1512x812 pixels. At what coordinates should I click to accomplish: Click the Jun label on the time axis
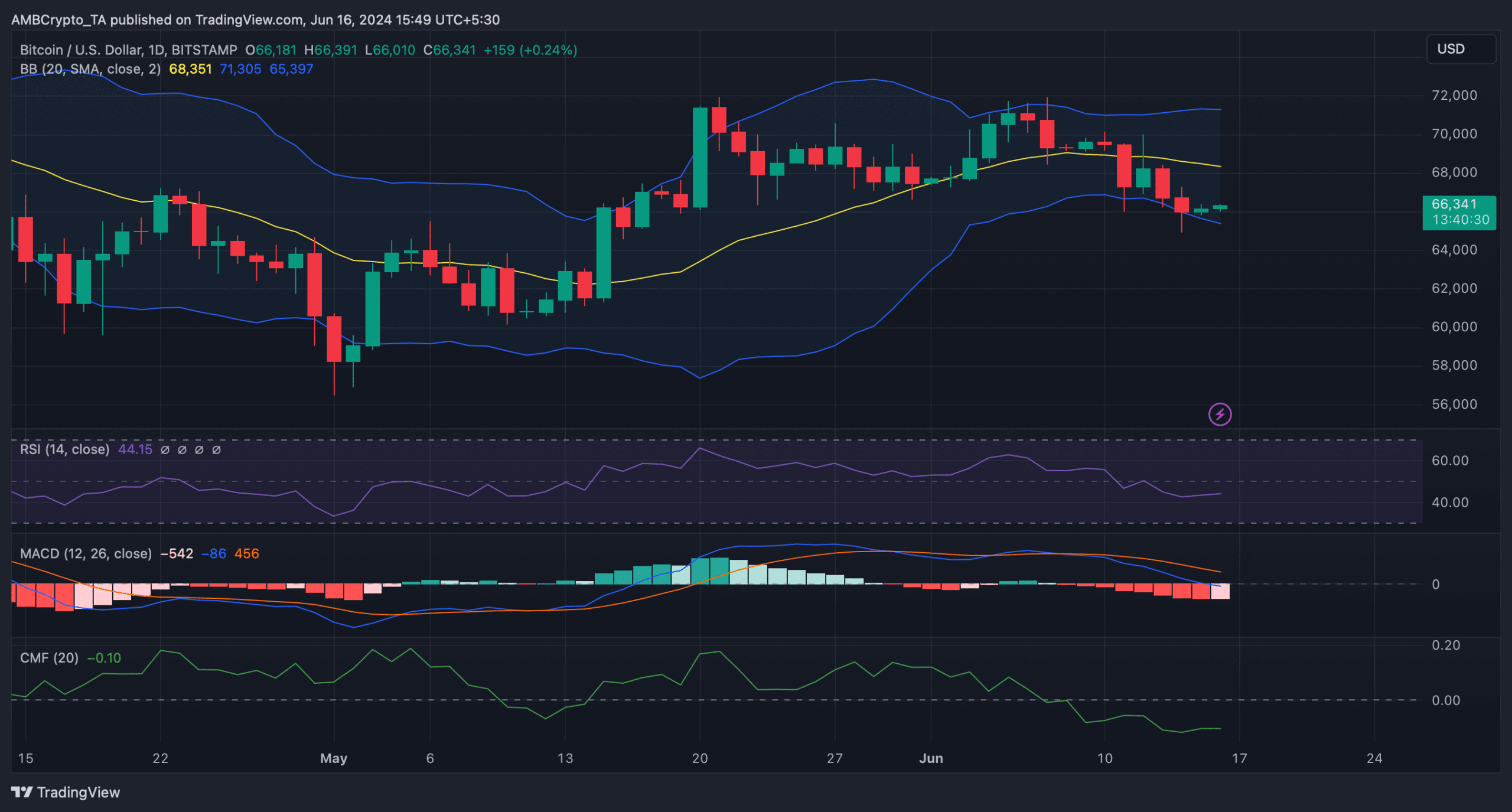tap(932, 758)
